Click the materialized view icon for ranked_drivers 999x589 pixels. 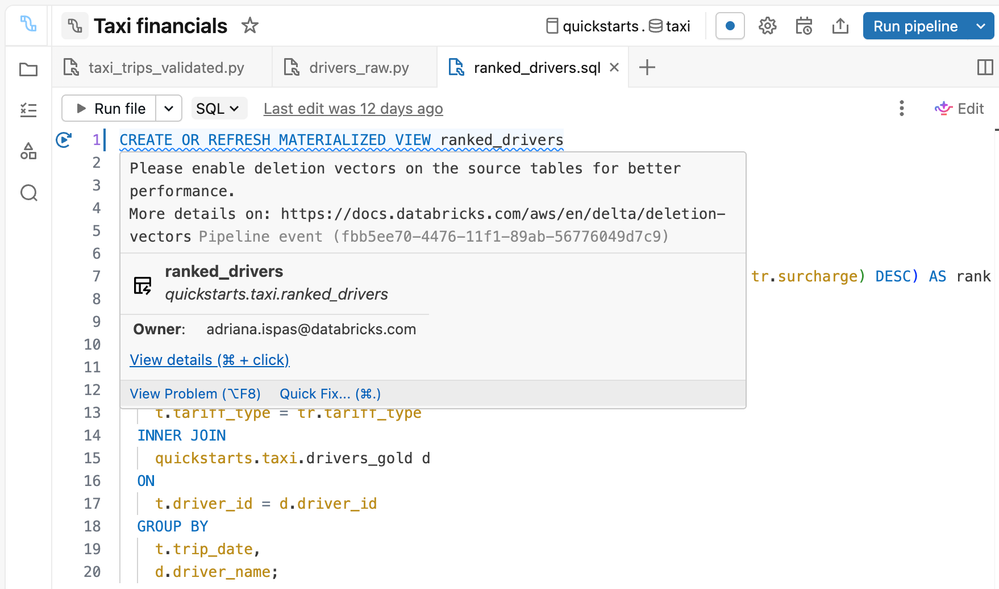143,285
